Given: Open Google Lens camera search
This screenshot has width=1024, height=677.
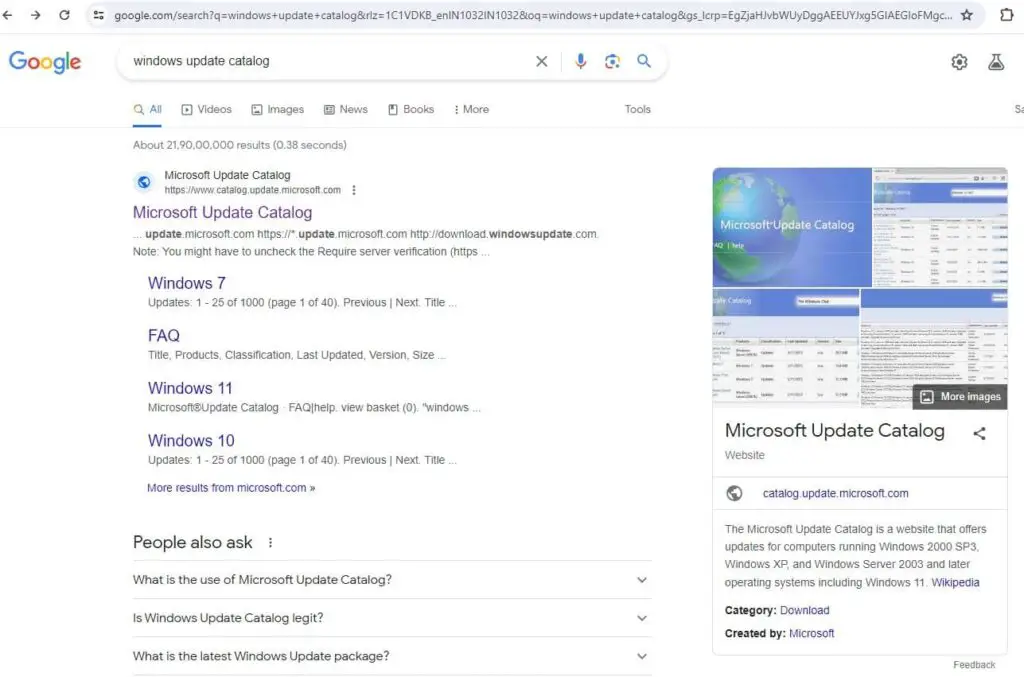Looking at the screenshot, I should (x=612, y=61).
